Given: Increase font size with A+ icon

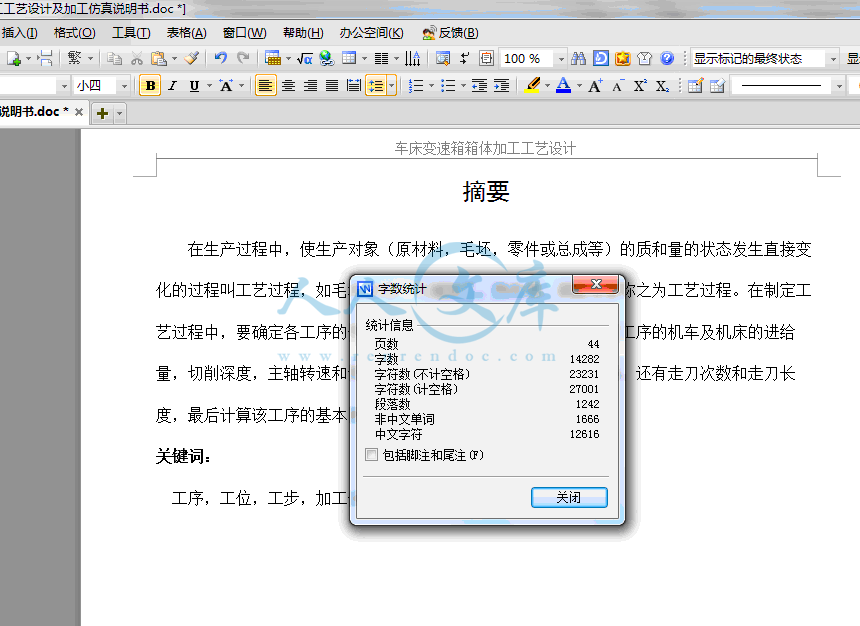Looking at the screenshot, I should (x=595, y=86).
